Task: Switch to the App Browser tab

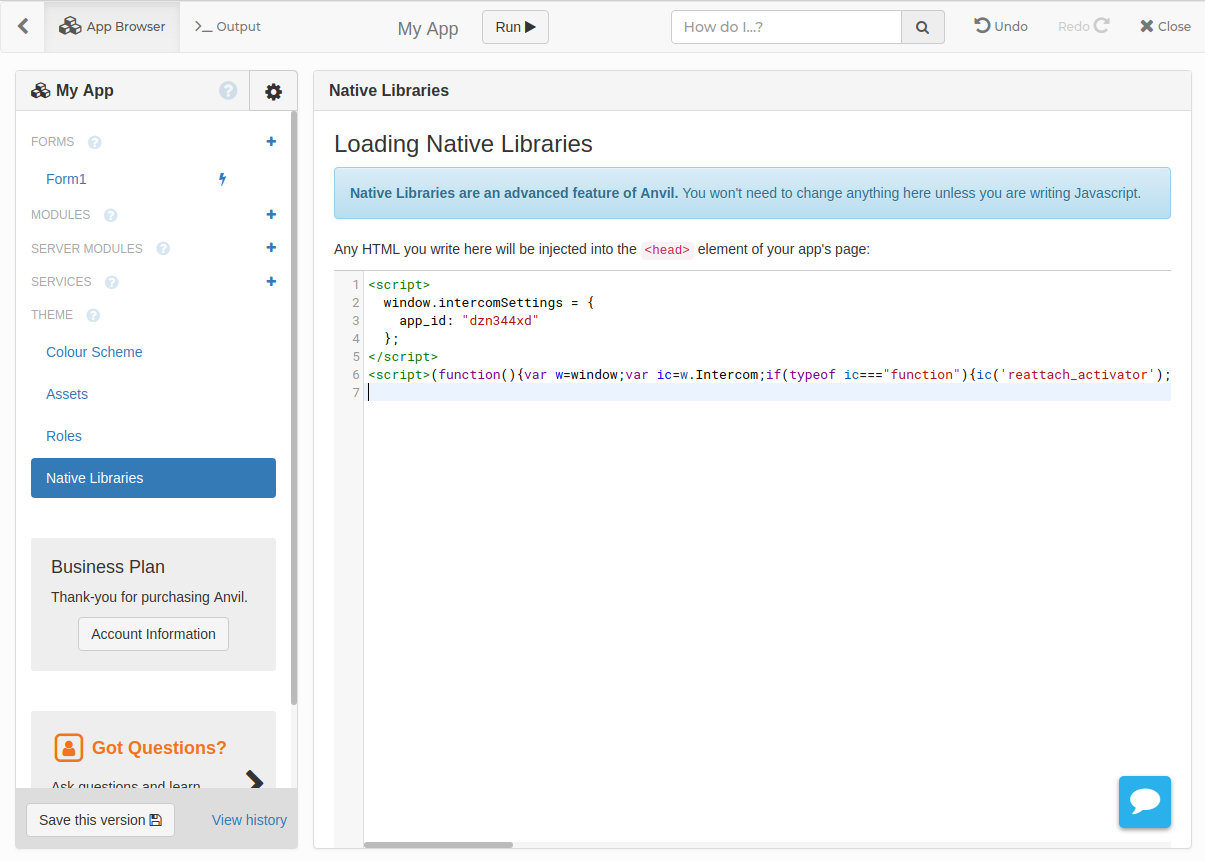Action: (x=112, y=26)
